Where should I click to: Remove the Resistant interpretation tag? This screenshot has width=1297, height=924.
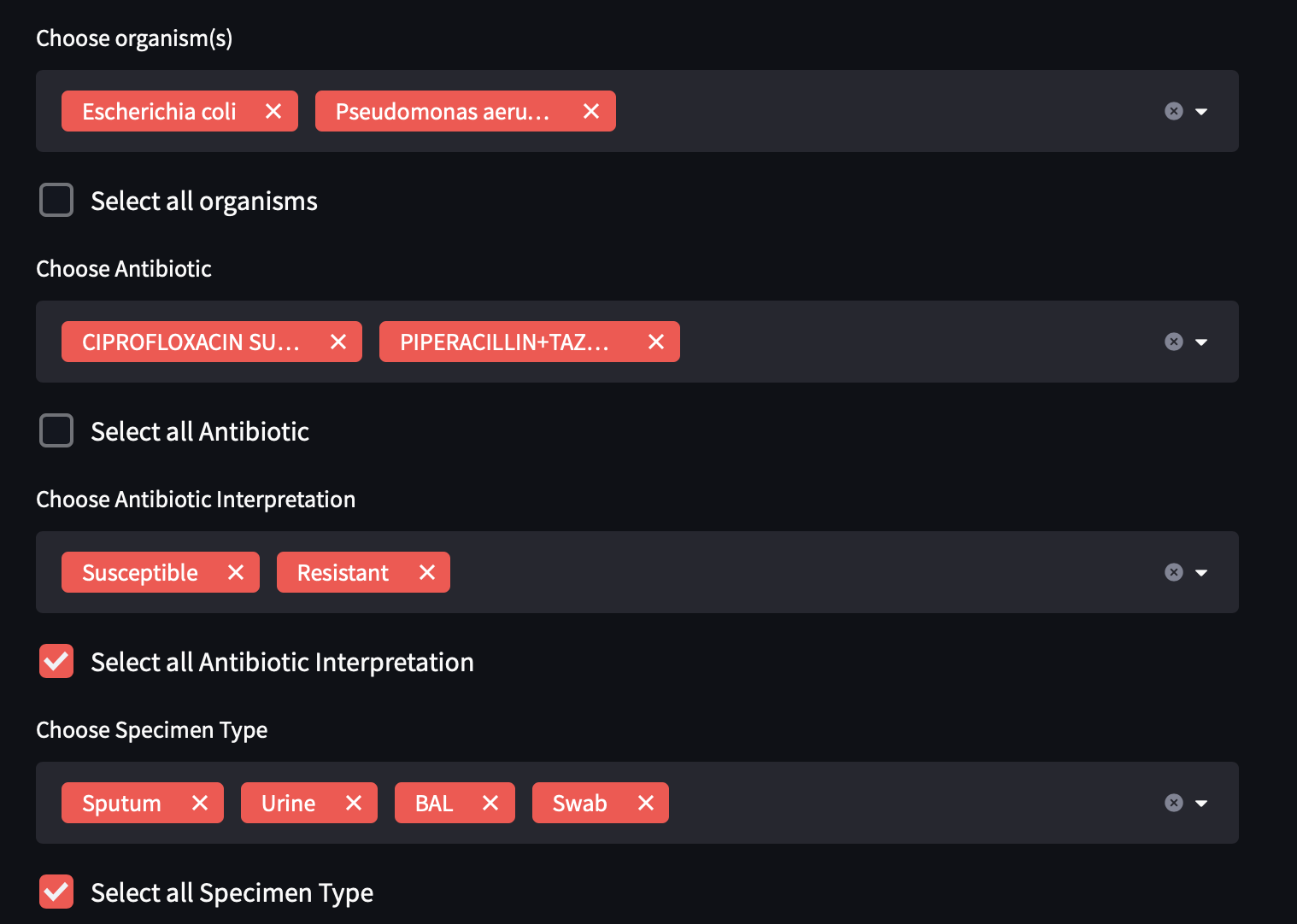[x=427, y=572]
